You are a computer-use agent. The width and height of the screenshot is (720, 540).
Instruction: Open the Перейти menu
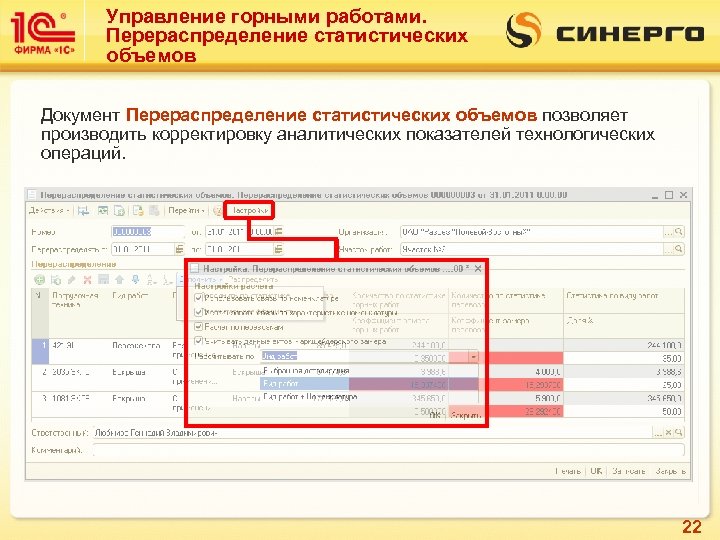tap(186, 211)
